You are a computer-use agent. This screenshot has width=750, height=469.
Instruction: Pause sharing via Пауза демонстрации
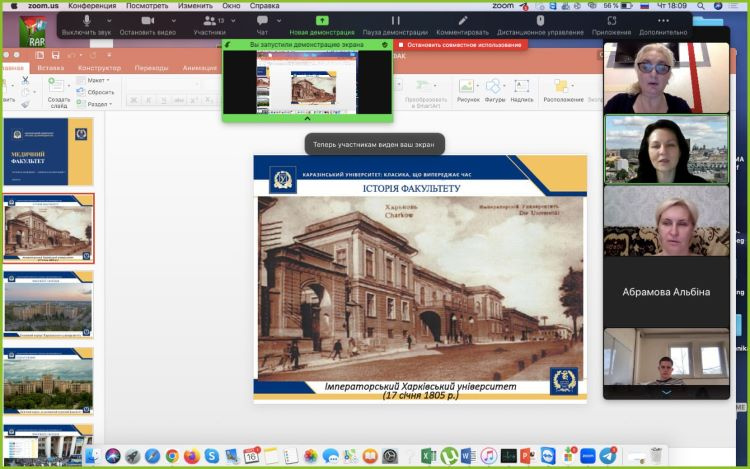tap(395, 25)
